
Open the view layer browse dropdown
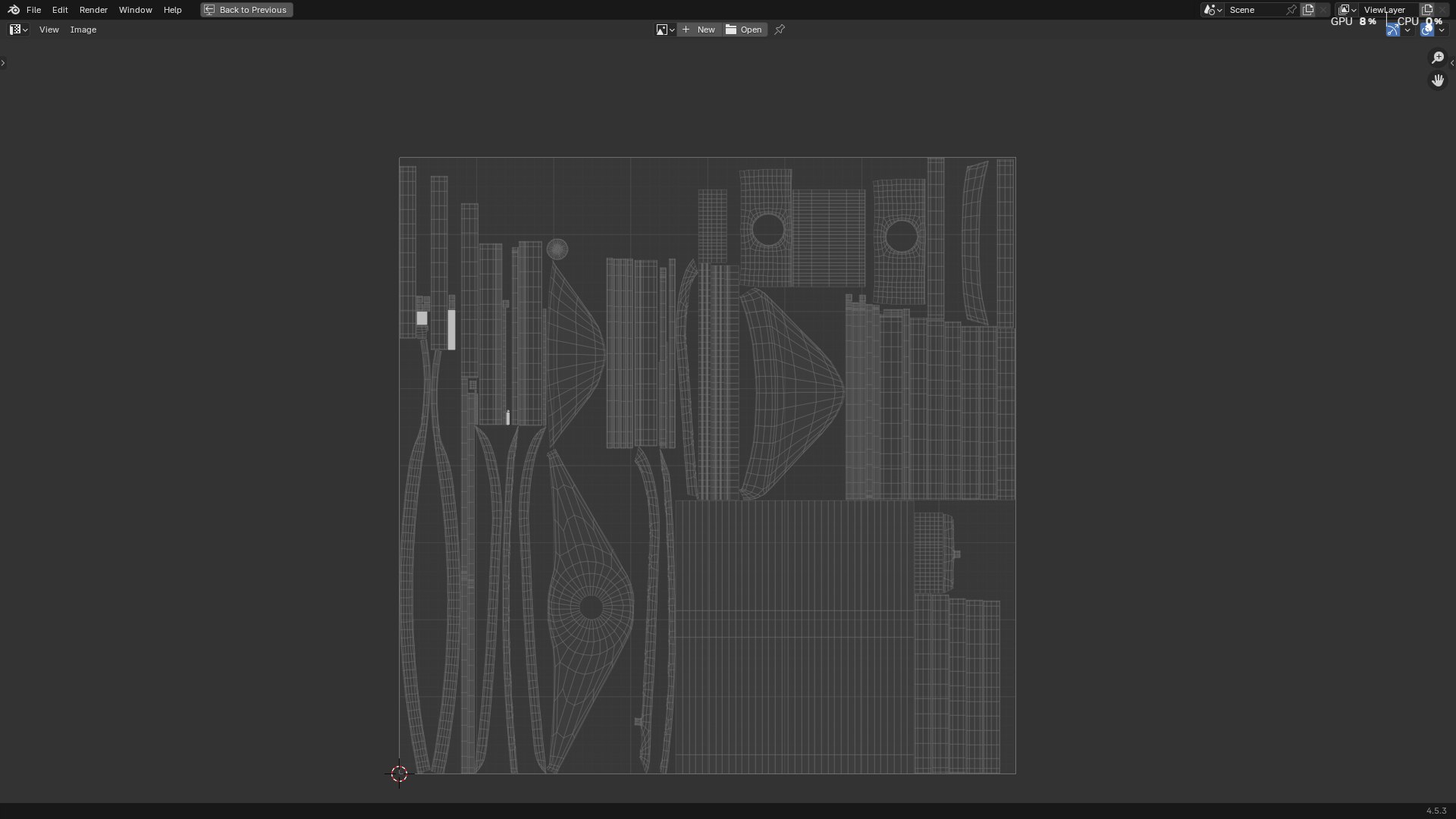(1348, 10)
